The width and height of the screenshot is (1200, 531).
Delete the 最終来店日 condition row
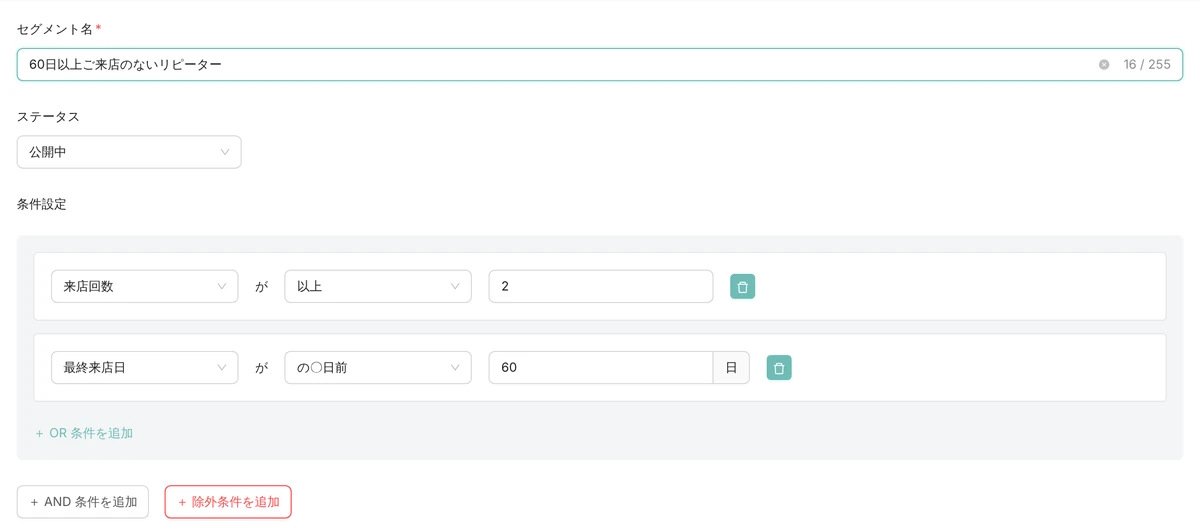coord(779,368)
